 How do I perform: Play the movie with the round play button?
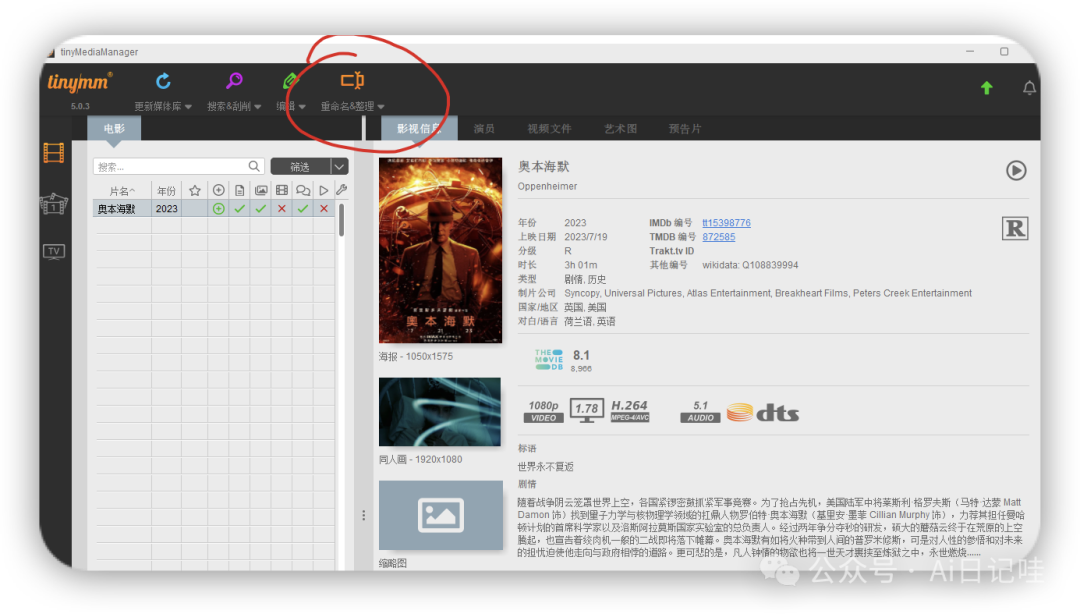[1016, 170]
